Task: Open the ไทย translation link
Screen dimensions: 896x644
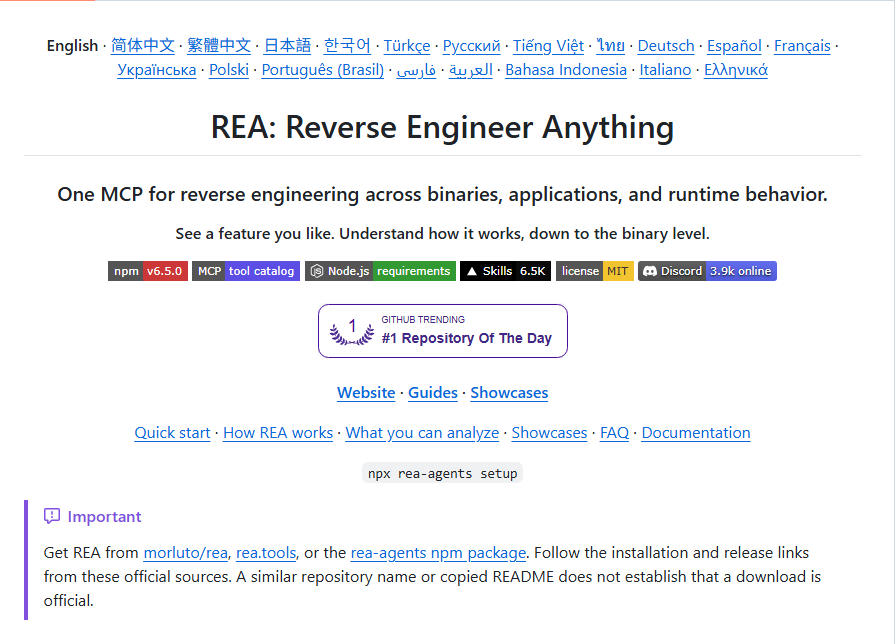Action: [x=610, y=46]
